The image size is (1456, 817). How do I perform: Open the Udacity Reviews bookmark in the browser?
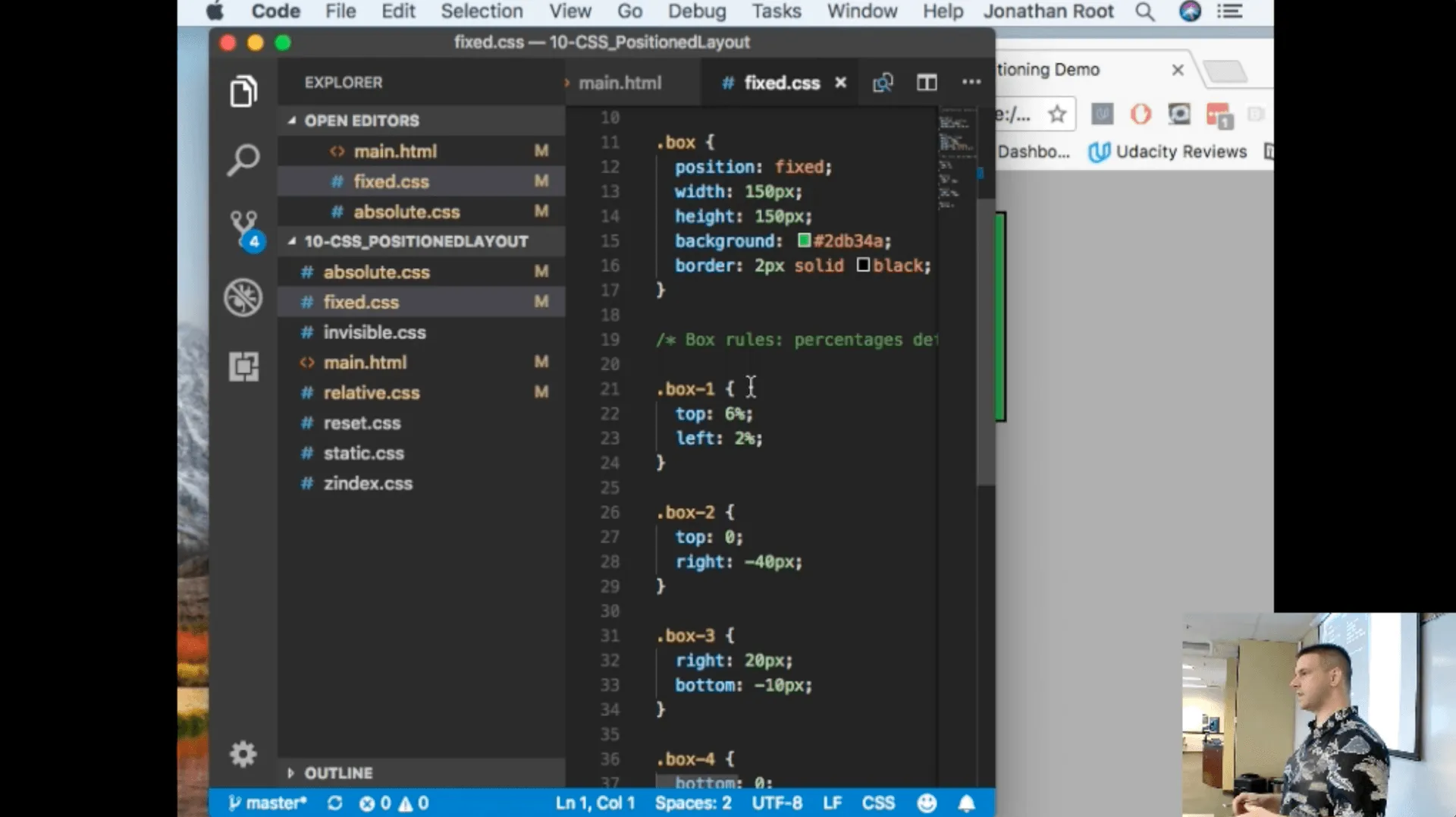[1168, 152]
